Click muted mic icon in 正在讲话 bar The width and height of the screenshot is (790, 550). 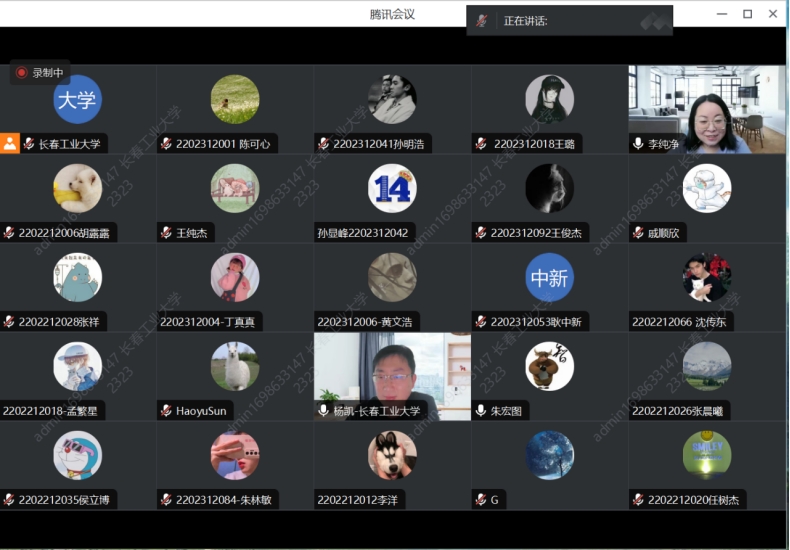(x=481, y=21)
